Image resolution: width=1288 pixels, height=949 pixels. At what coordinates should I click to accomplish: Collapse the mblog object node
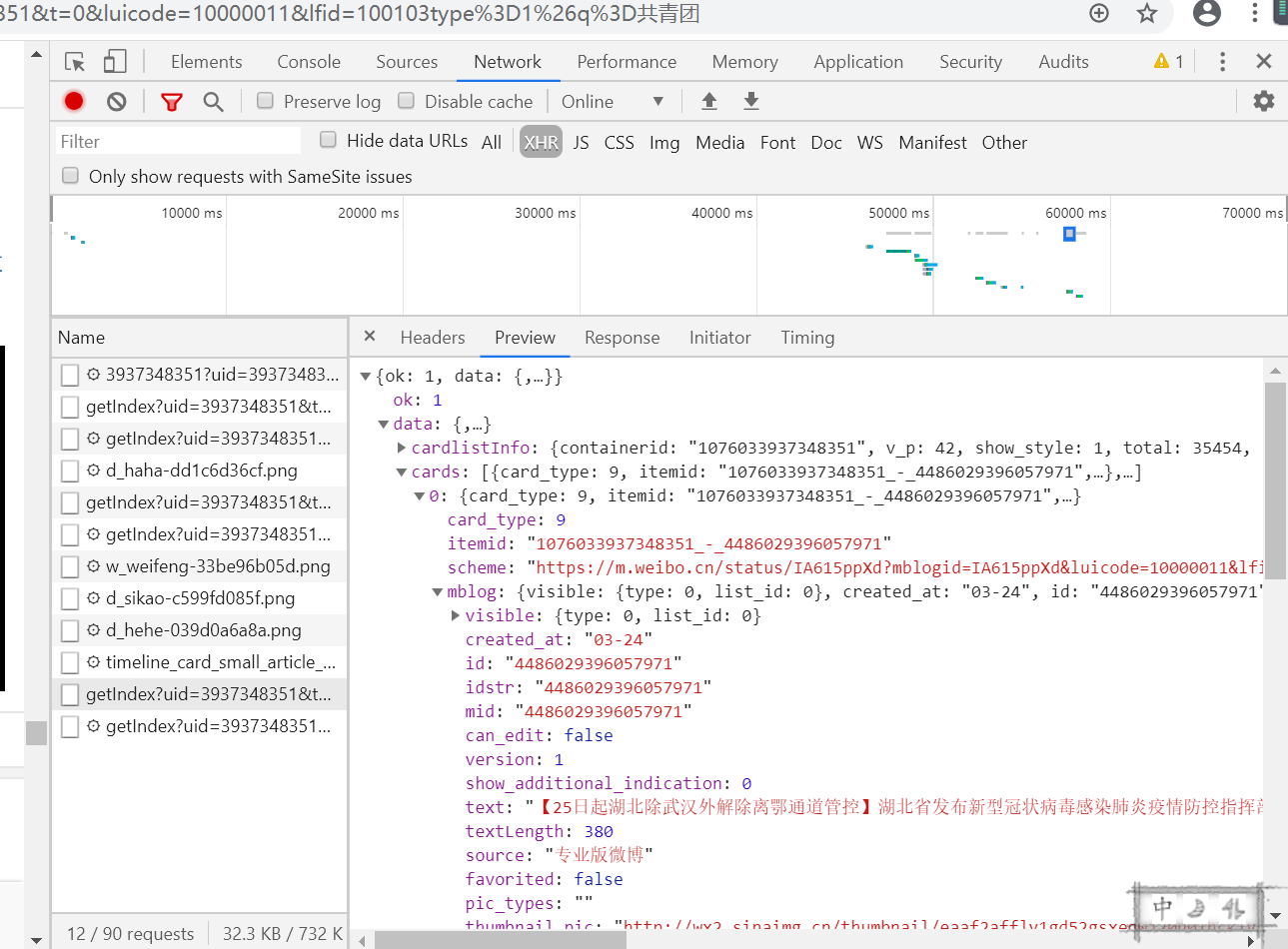click(438, 592)
